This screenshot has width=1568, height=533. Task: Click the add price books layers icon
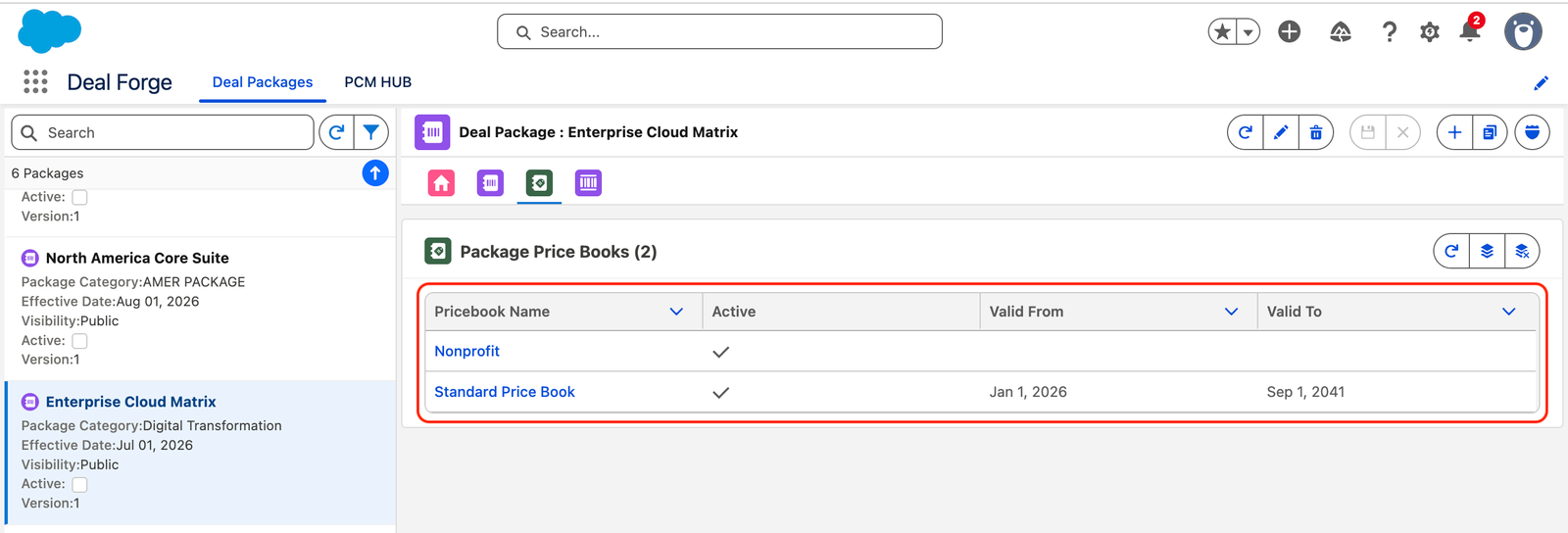pos(1487,251)
